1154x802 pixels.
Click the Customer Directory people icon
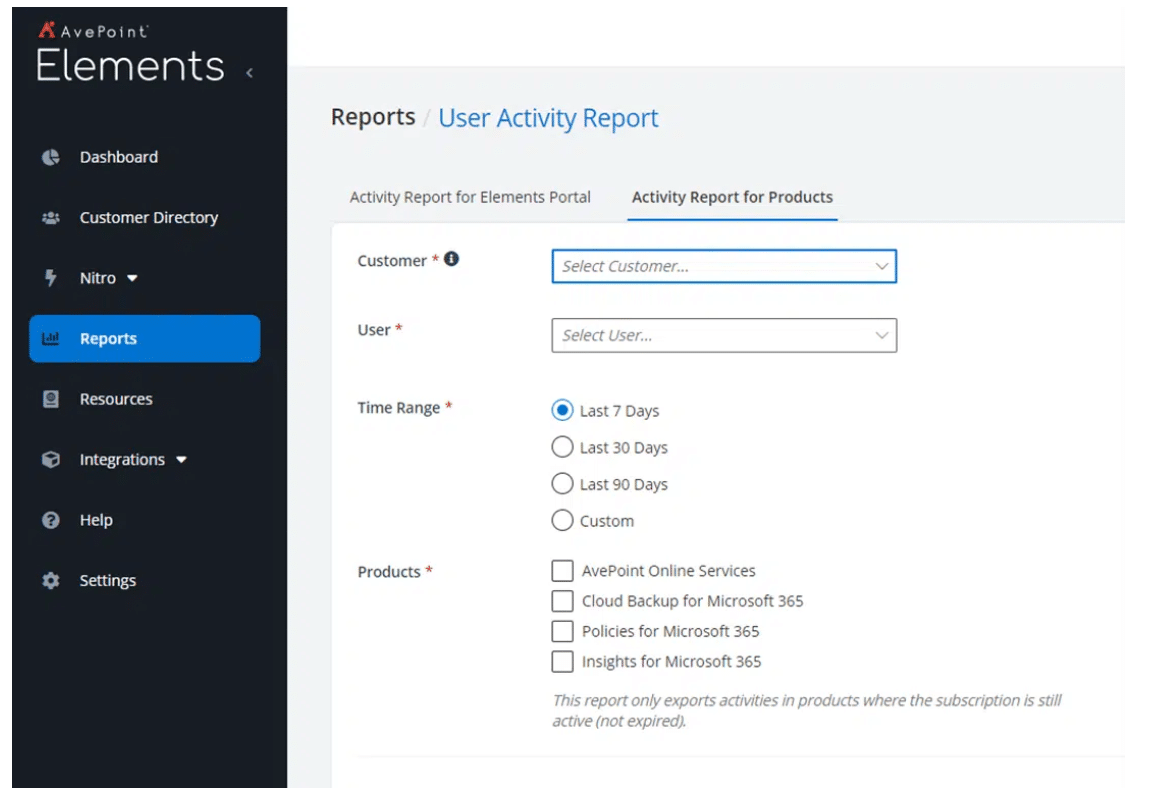tap(51, 218)
